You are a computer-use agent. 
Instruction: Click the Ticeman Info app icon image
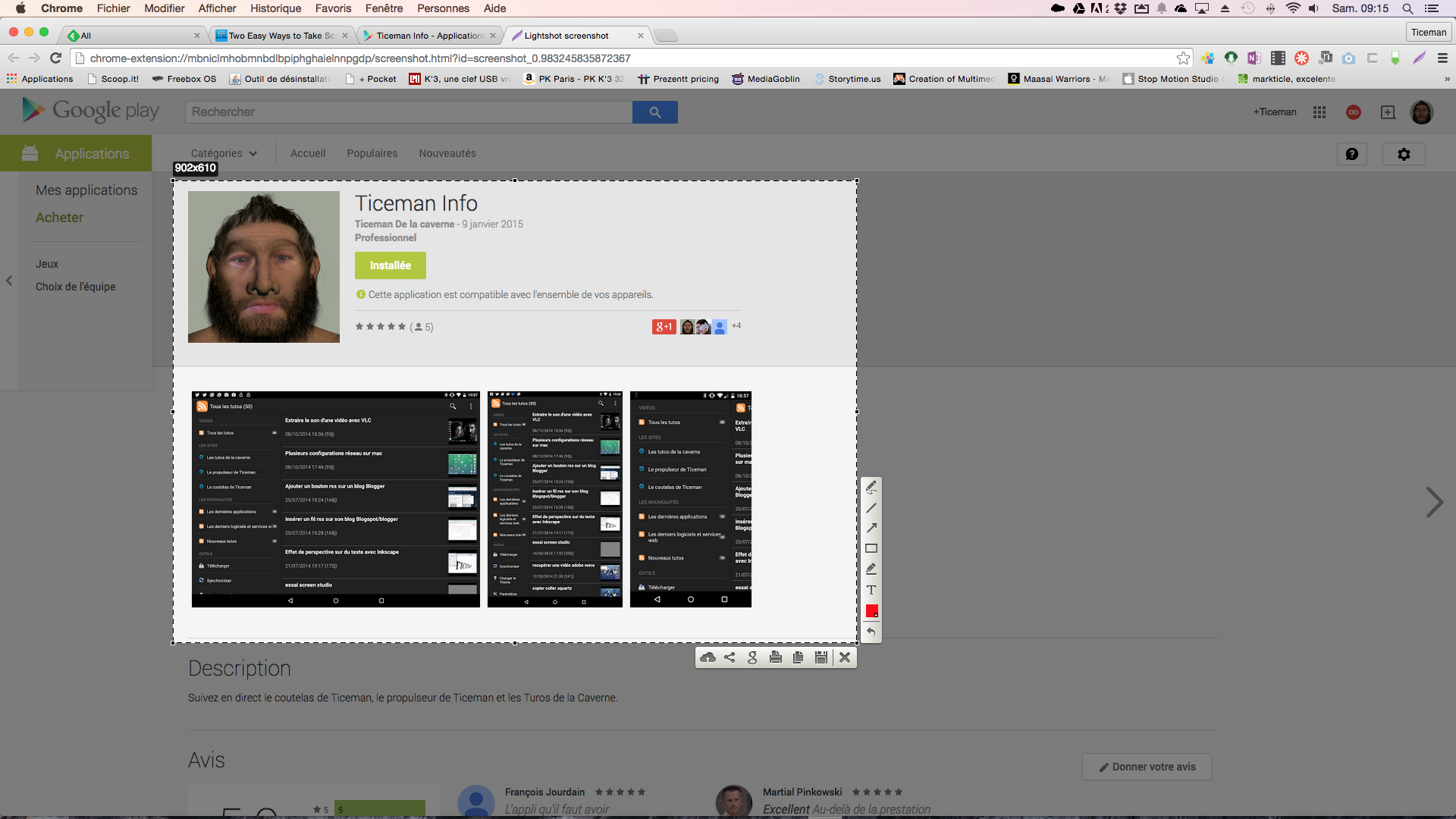pos(264,267)
